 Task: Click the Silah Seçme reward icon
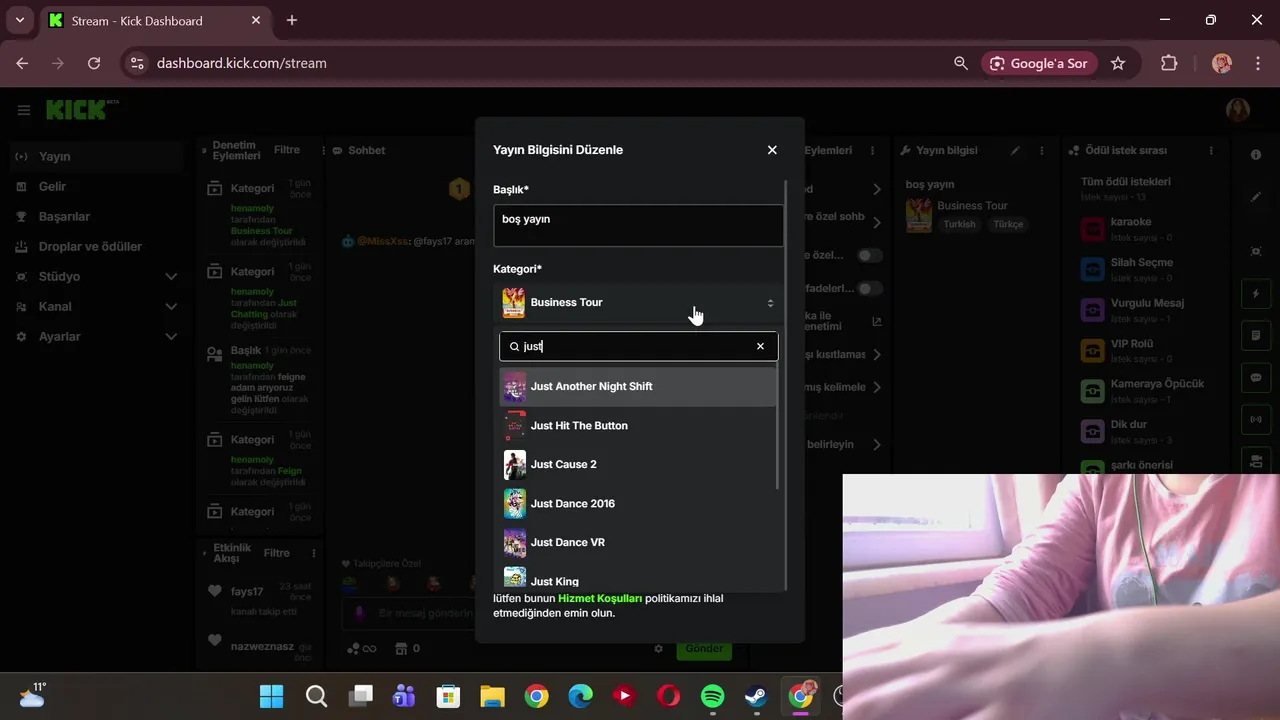pos(1093,270)
